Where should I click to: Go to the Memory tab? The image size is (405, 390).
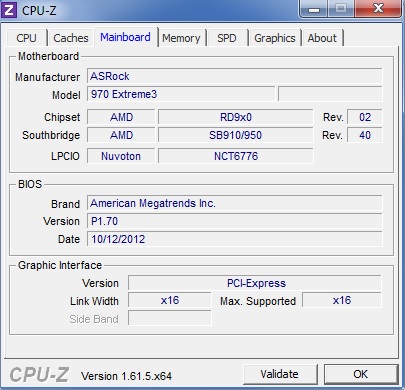[x=181, y=38]
